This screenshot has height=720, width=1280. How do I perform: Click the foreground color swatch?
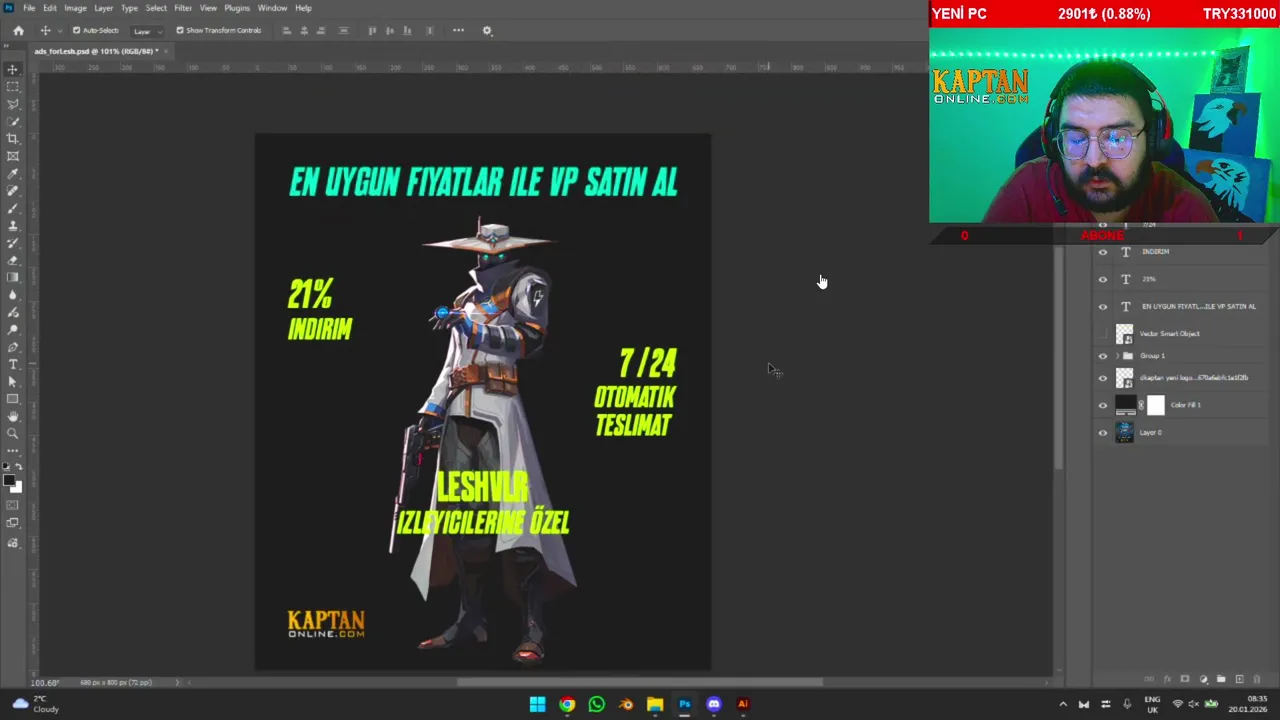(9, 479)
